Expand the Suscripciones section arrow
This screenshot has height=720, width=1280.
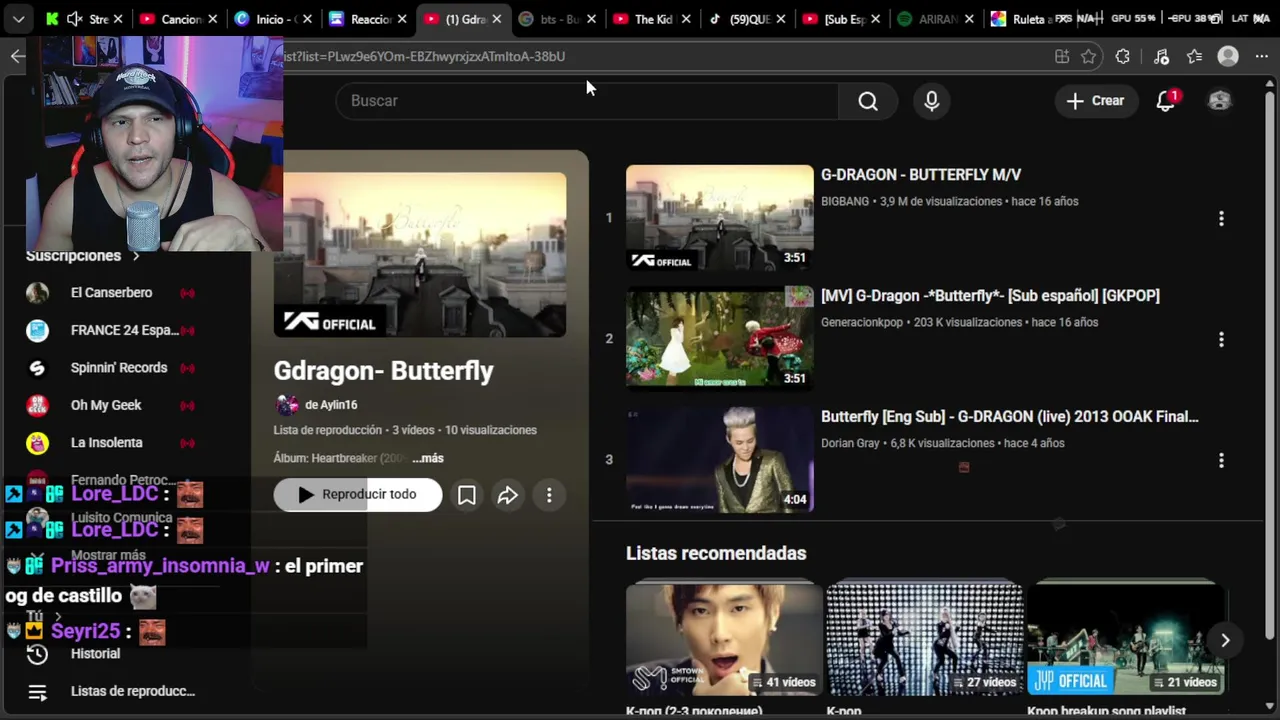click(x=136, y=256)
